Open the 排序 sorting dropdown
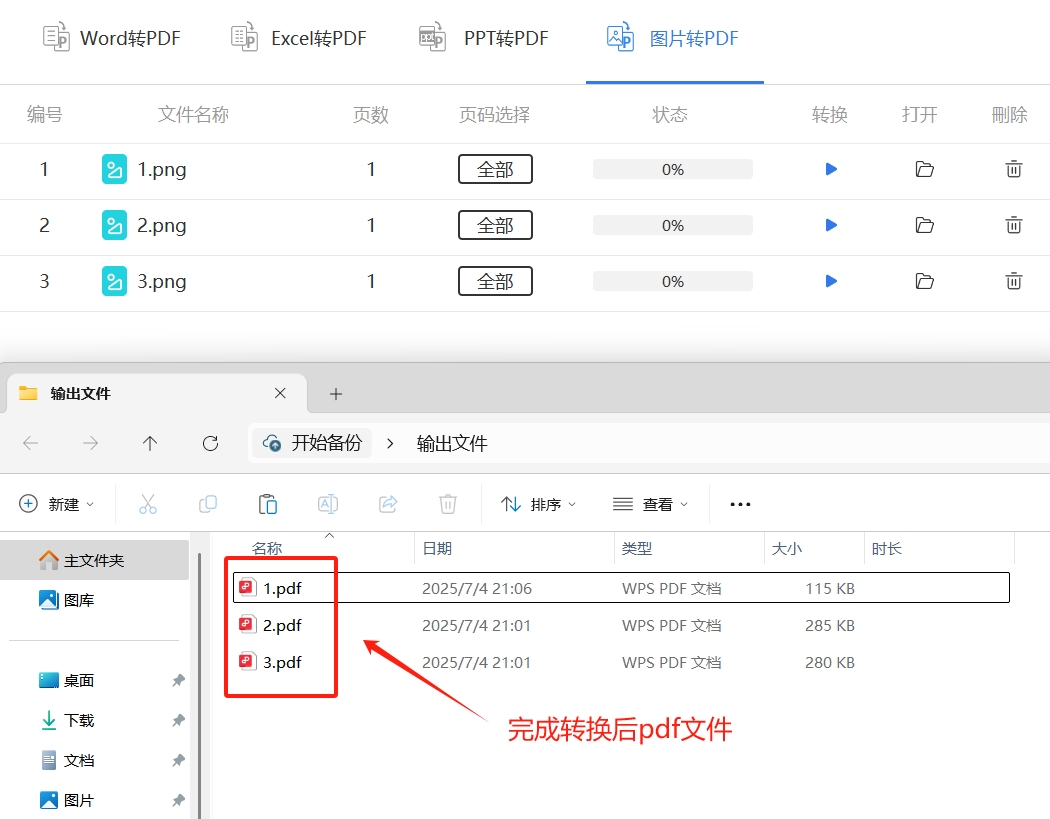Screen dimensions: 1050x819 pyautogui.click(x=539, y=504)
